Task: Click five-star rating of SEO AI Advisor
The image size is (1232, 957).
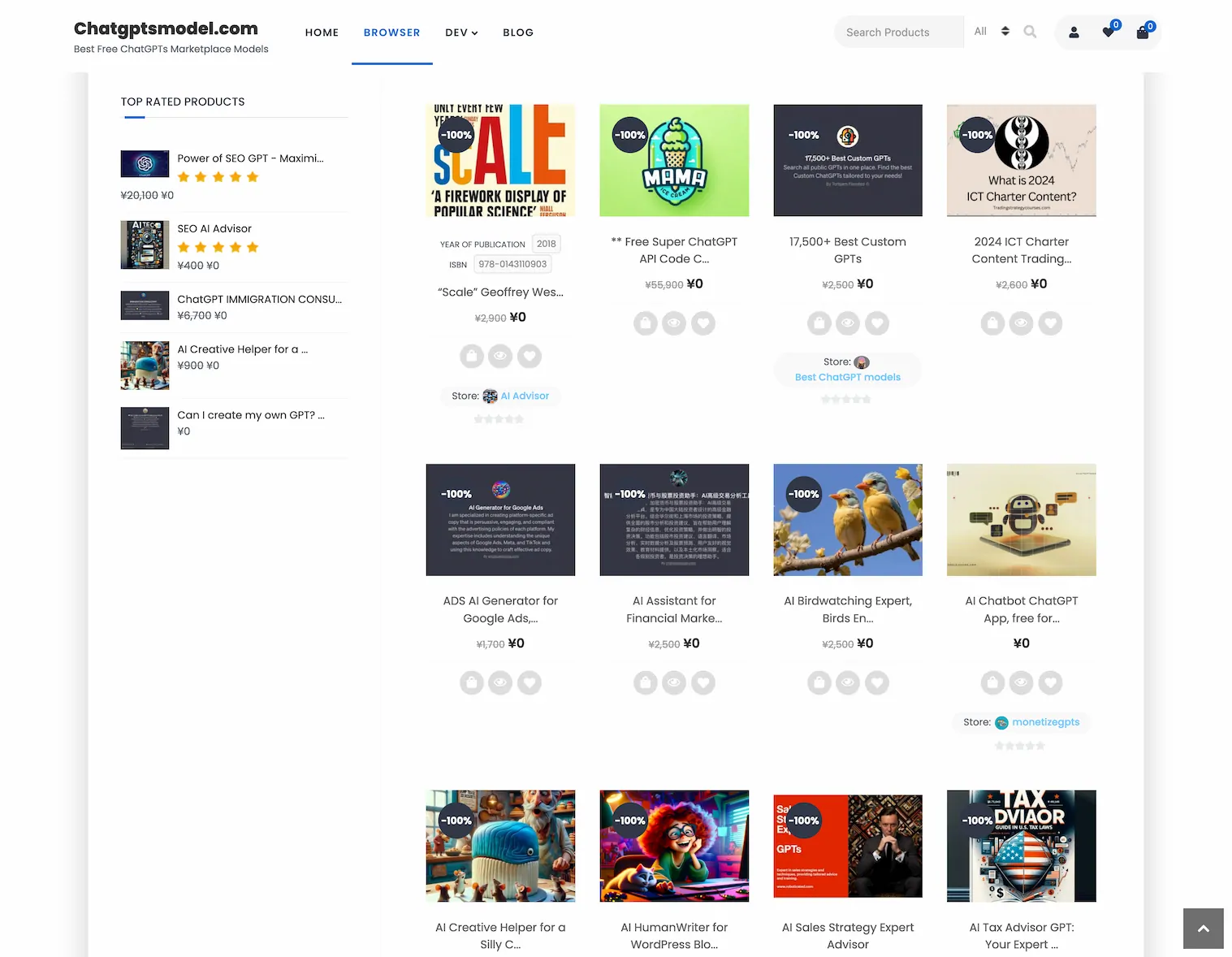Action: (x=218, y=247)
